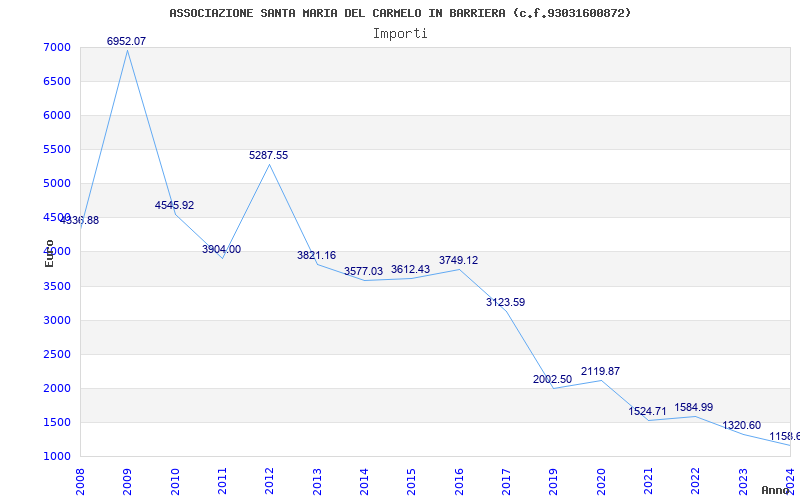Select the 2019 x-axis year label
This screenshot has width=800, height=500.
pos(554,482)
